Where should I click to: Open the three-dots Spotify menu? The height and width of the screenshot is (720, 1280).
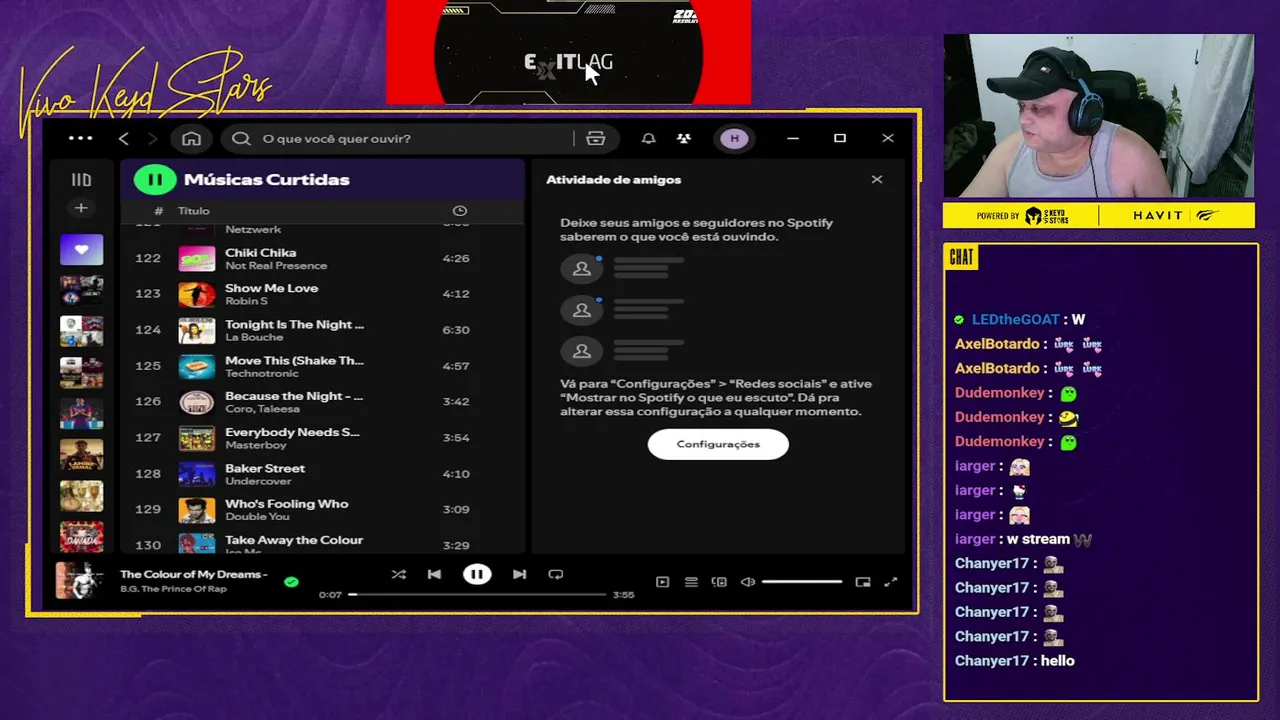[x=80, y=139]
